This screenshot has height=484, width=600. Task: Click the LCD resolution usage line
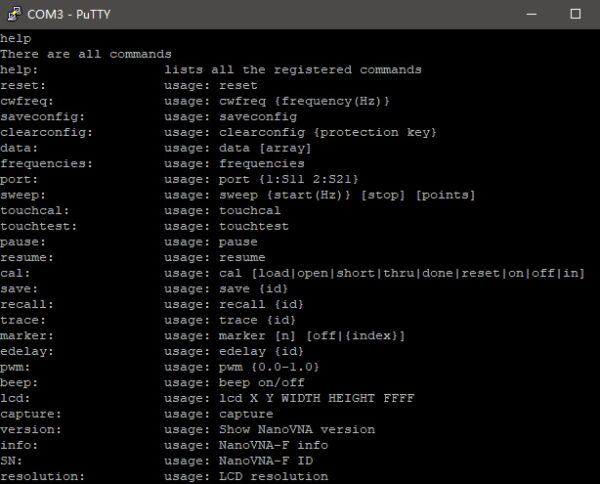coord(164,476)
